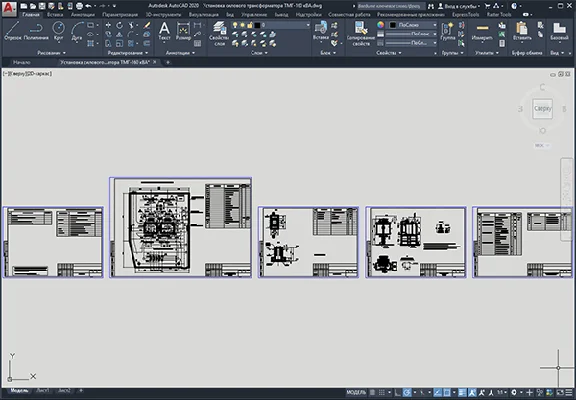
Task: Select the Отрезок line tool
Action: pos(12,31)
